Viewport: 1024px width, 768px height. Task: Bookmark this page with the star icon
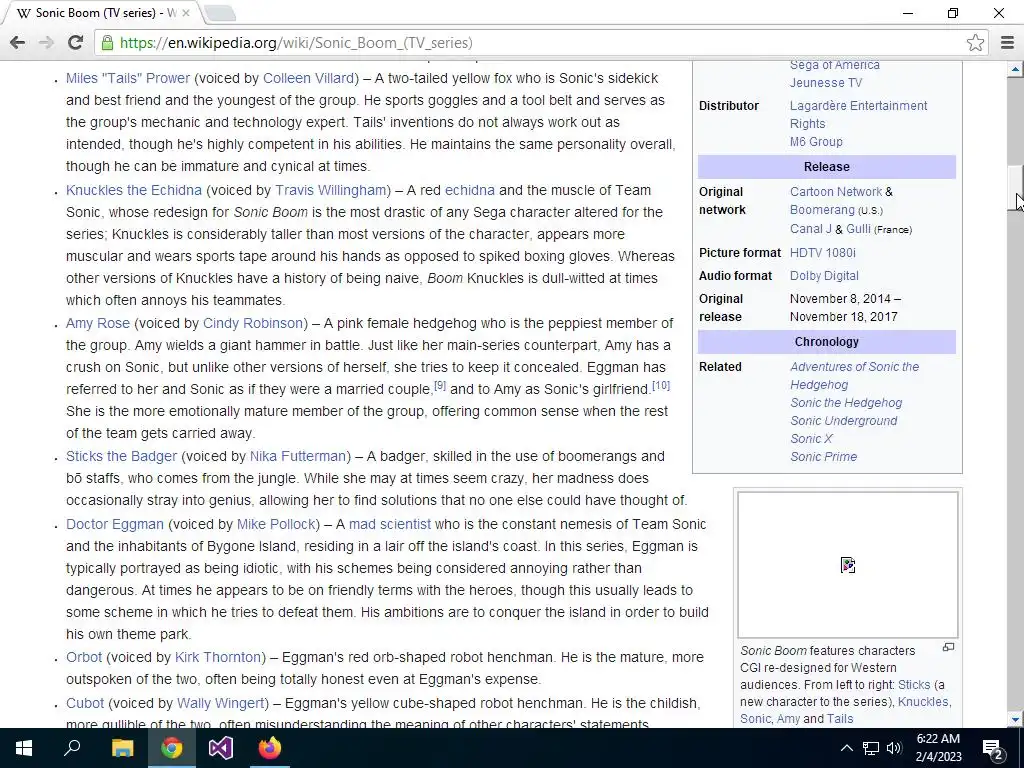pyautogui.click(x=975, y=43)
